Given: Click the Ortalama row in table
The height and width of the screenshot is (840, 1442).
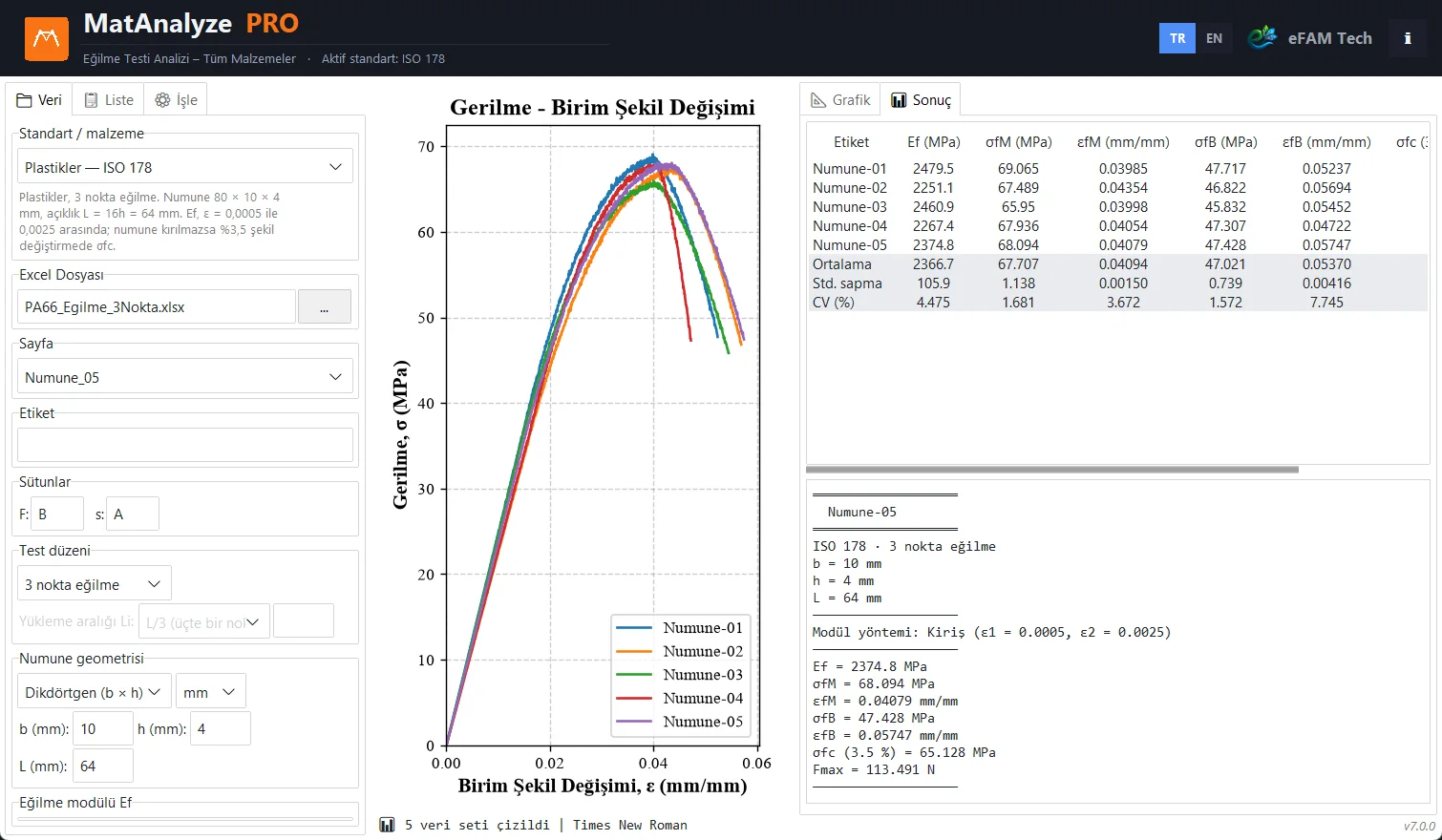Looking at the screenshot, I should [1118, 264].
